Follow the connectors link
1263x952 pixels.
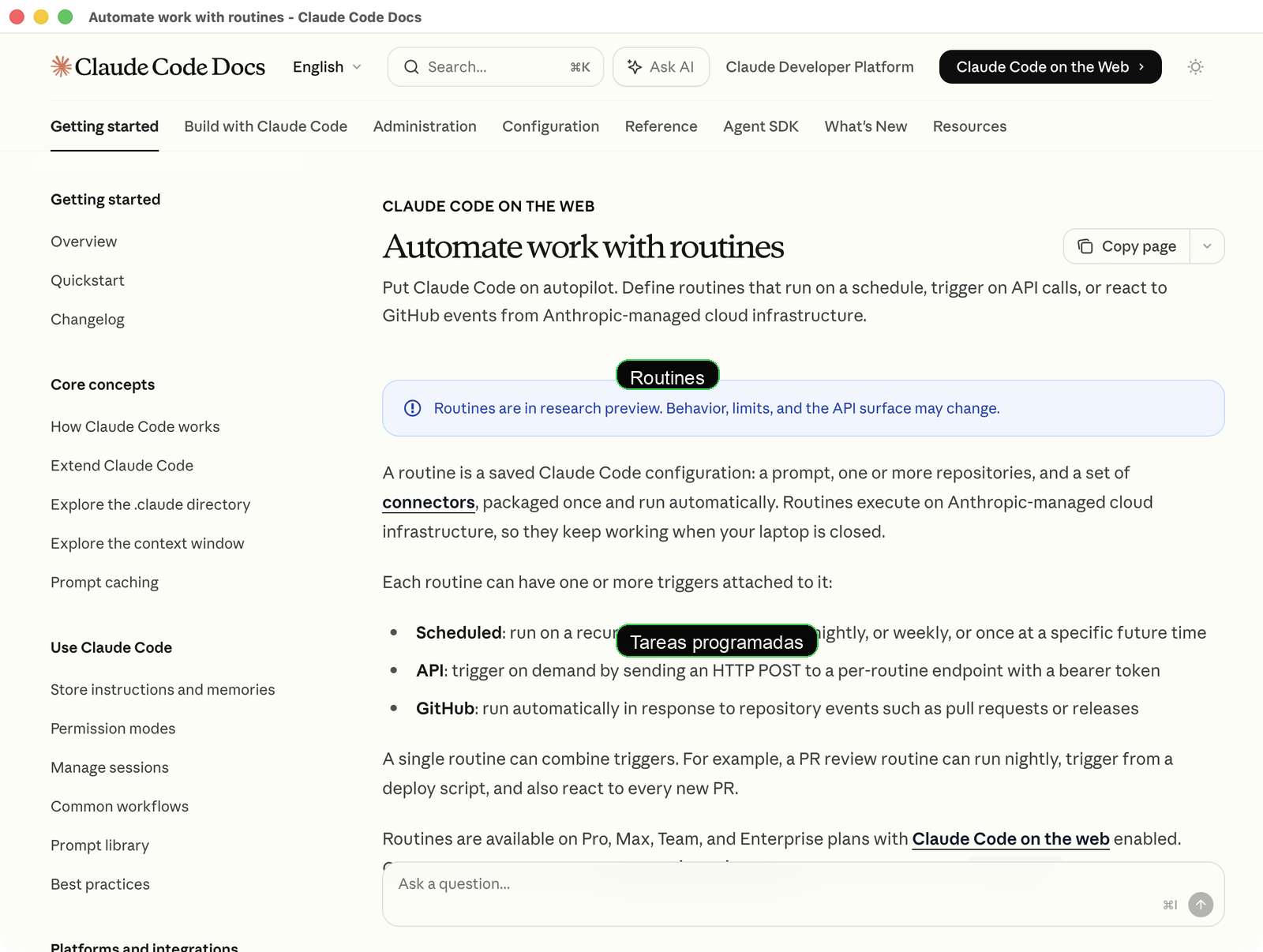[x=429, y=502]
